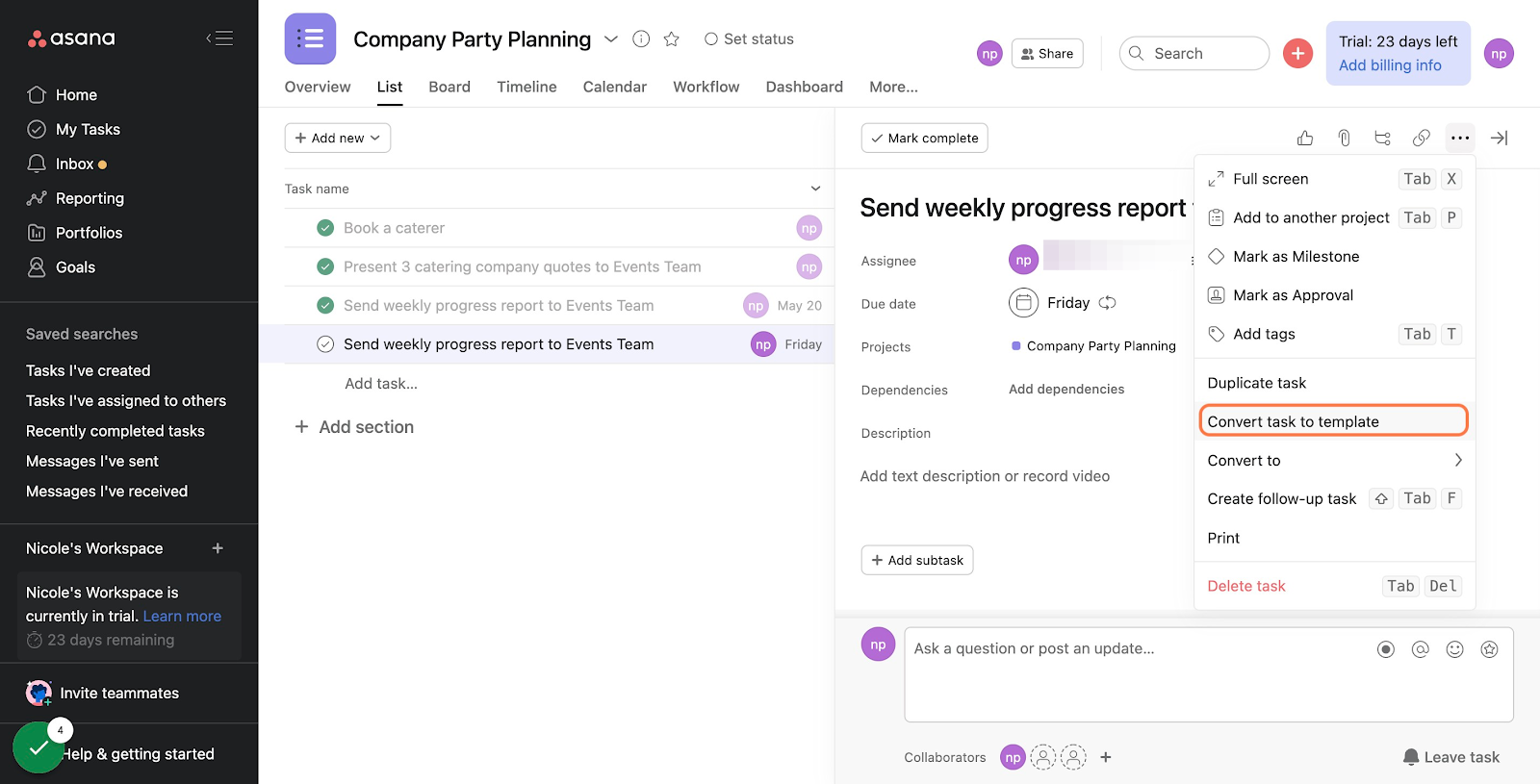This screenshot has width=1540, height=784.
Task: Choose Mark as Milestone
Action: point(1335,257)
